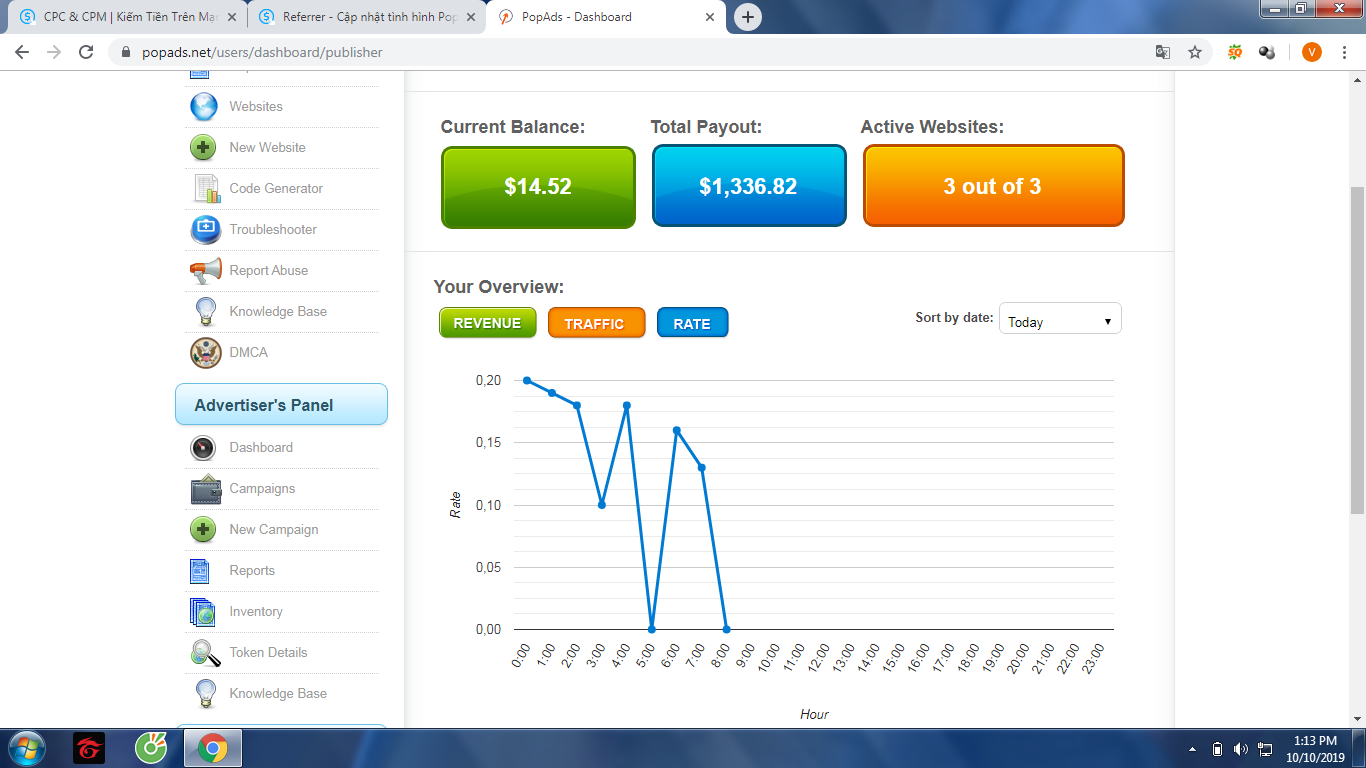Open the taskbar clock showing 1:13 PM
This screenshot has width=1366, height=768.
click(x=1315, y=749)
